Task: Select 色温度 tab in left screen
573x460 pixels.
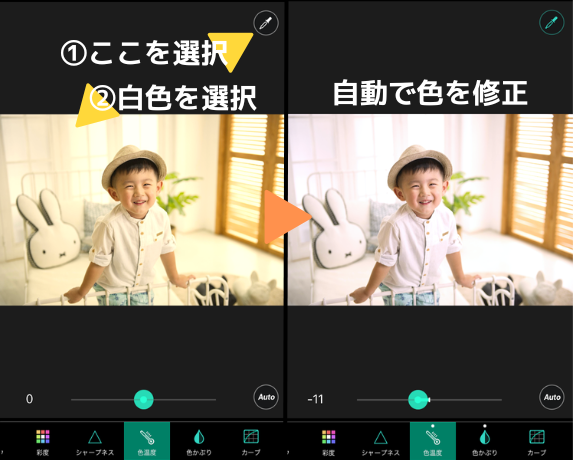Action: tap(147, 441)
